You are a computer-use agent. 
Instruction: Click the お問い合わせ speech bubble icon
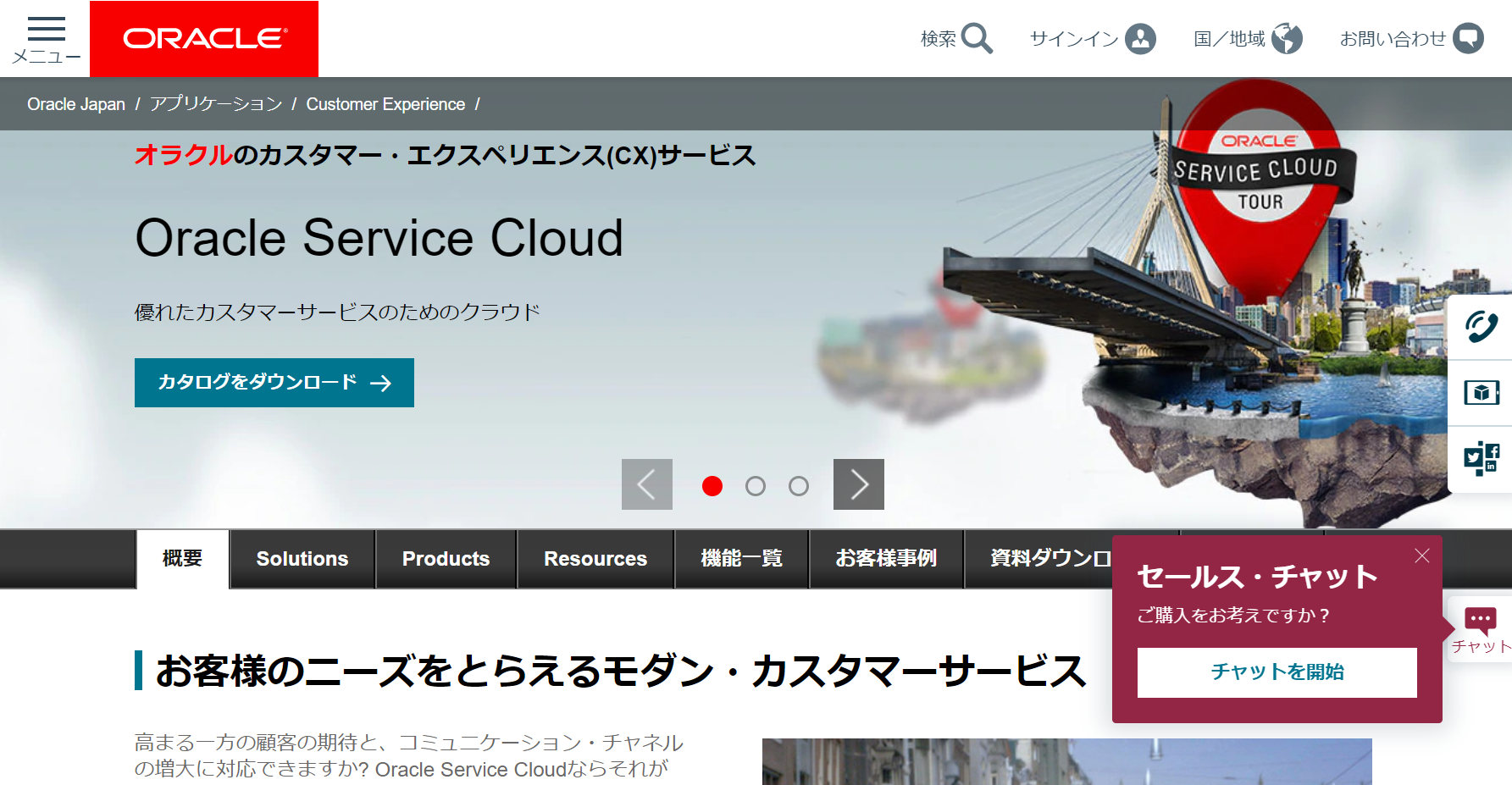click(x=1469, y=39)
